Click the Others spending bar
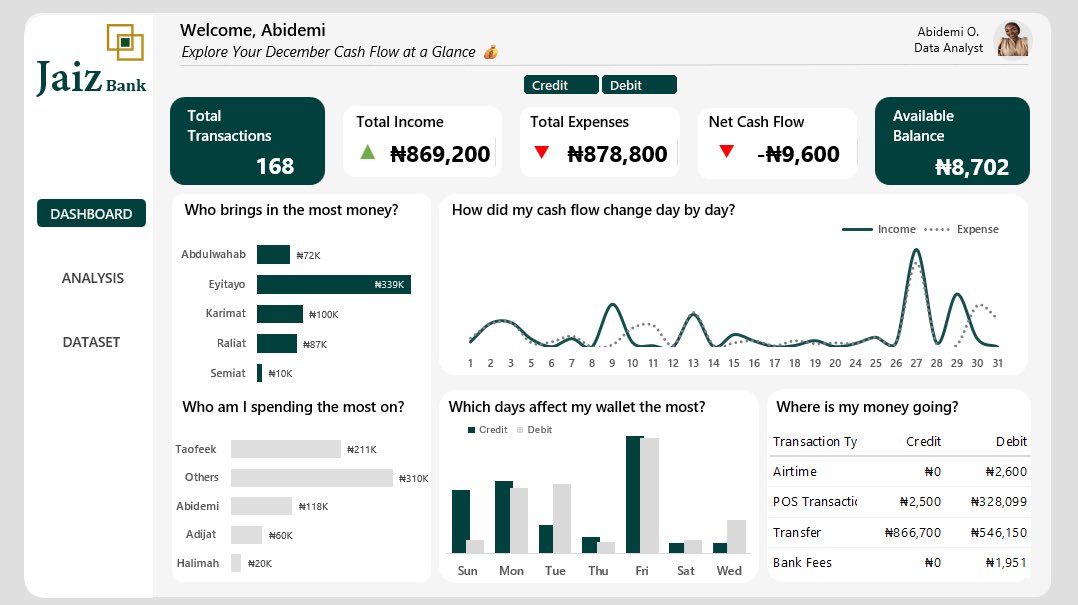Viewport: 1078px width, 605px height. click(x=312, y=478)
